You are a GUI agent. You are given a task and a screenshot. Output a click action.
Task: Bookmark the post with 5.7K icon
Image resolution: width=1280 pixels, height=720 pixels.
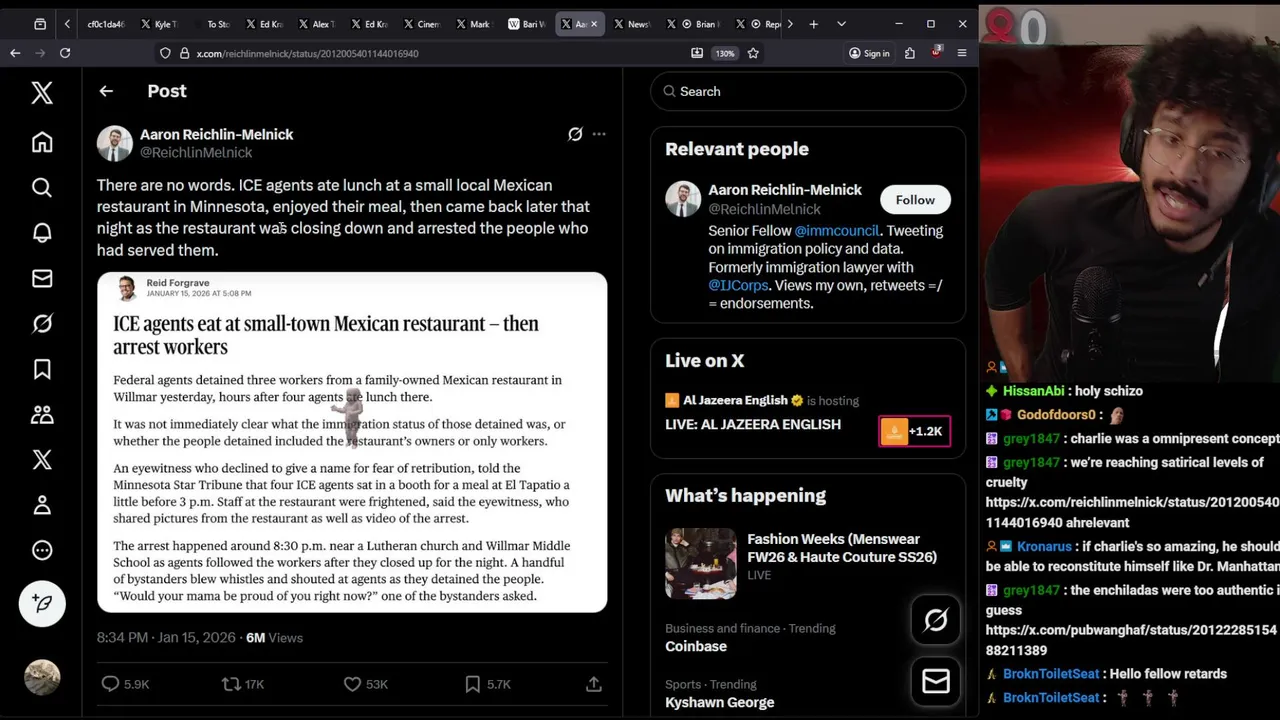472,684
